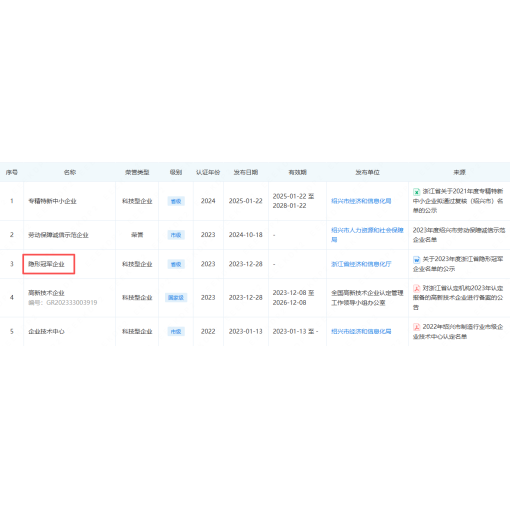Click the 省级 badge in row 3

tap(176, 264)
